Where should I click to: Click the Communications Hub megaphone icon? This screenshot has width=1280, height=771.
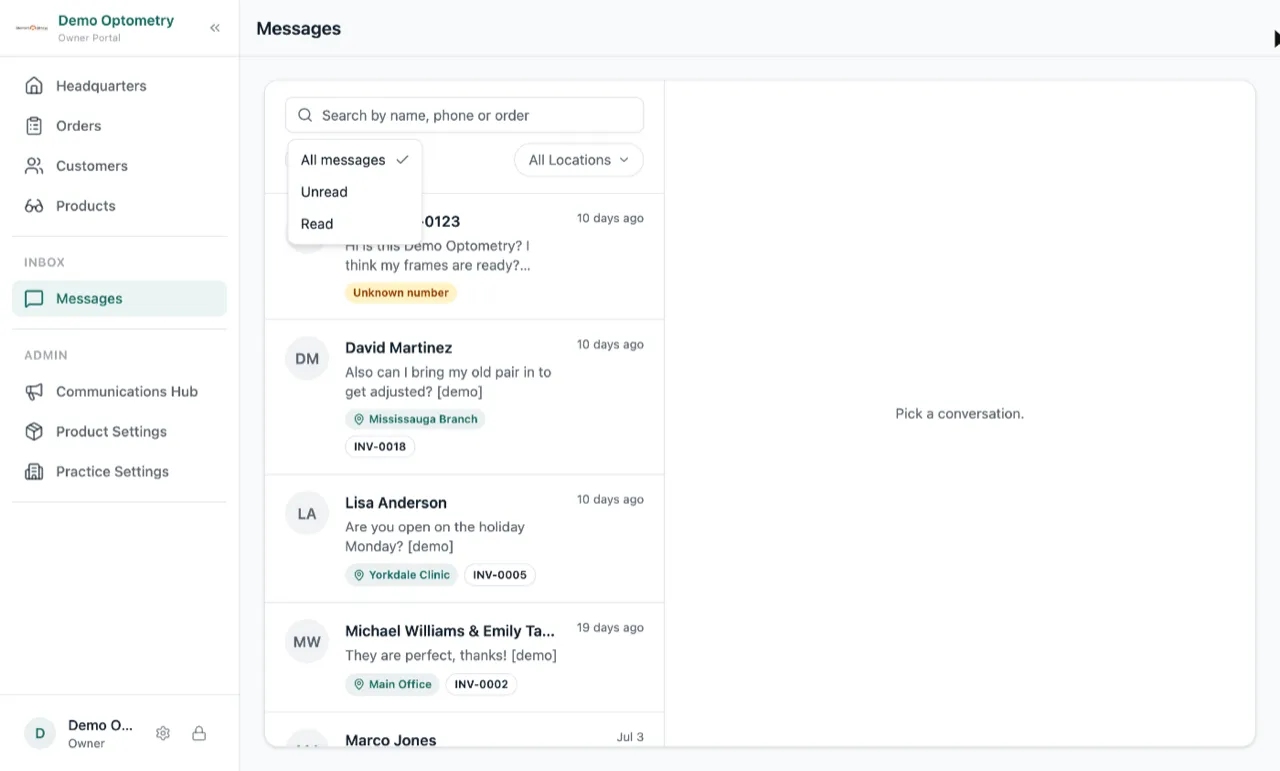(x=34, y=392)
